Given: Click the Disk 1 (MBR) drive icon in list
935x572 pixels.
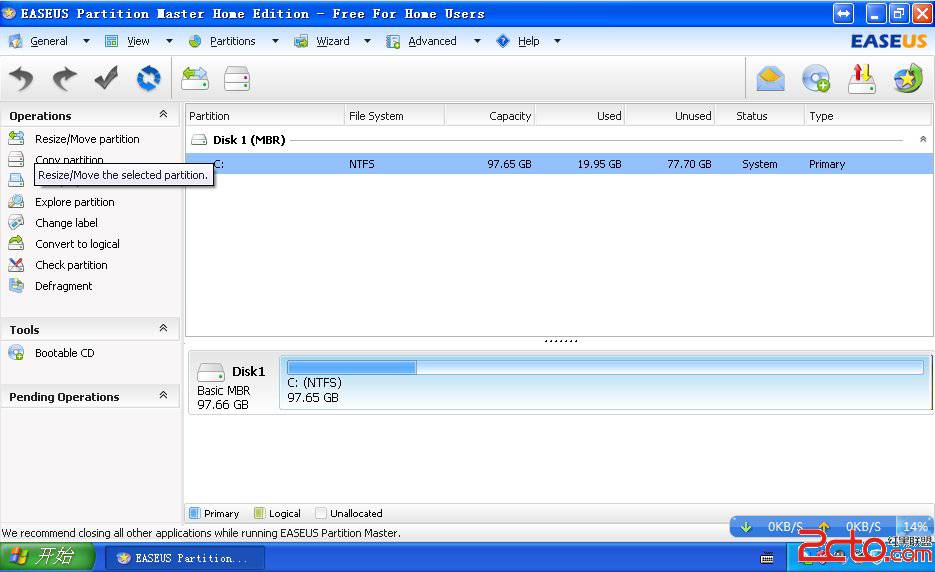Looking at the screenshot, I should (x=199, y=140).
